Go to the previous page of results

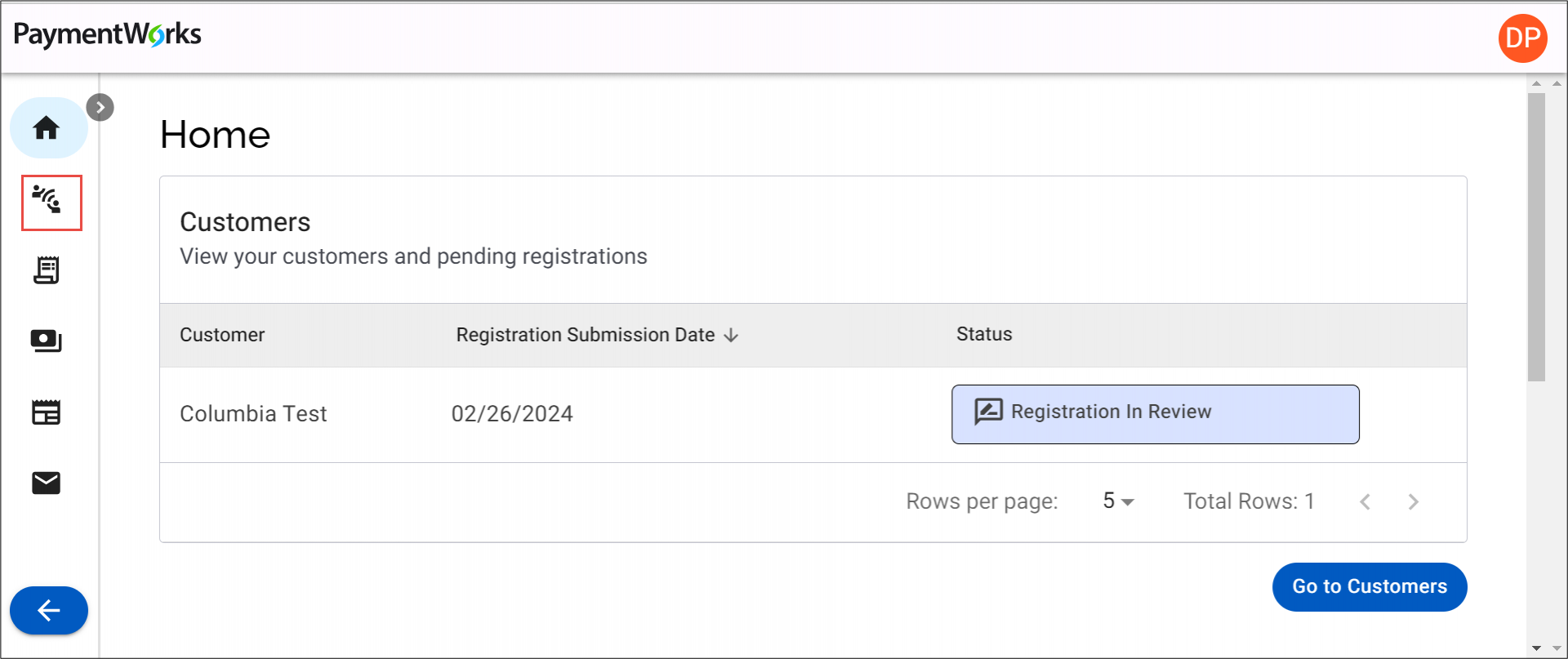1365,501
